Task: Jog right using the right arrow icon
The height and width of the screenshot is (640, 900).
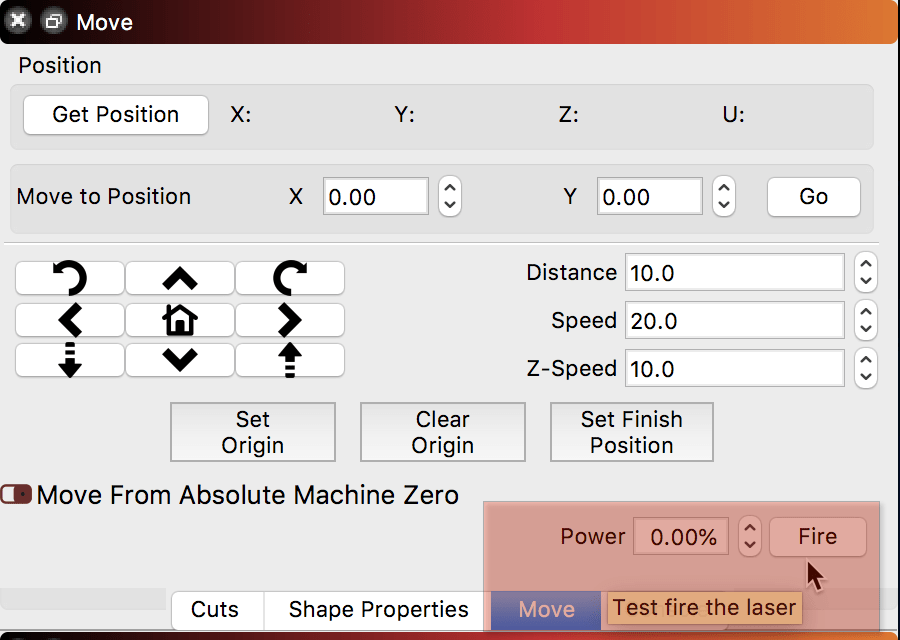Action: (290, 320)
